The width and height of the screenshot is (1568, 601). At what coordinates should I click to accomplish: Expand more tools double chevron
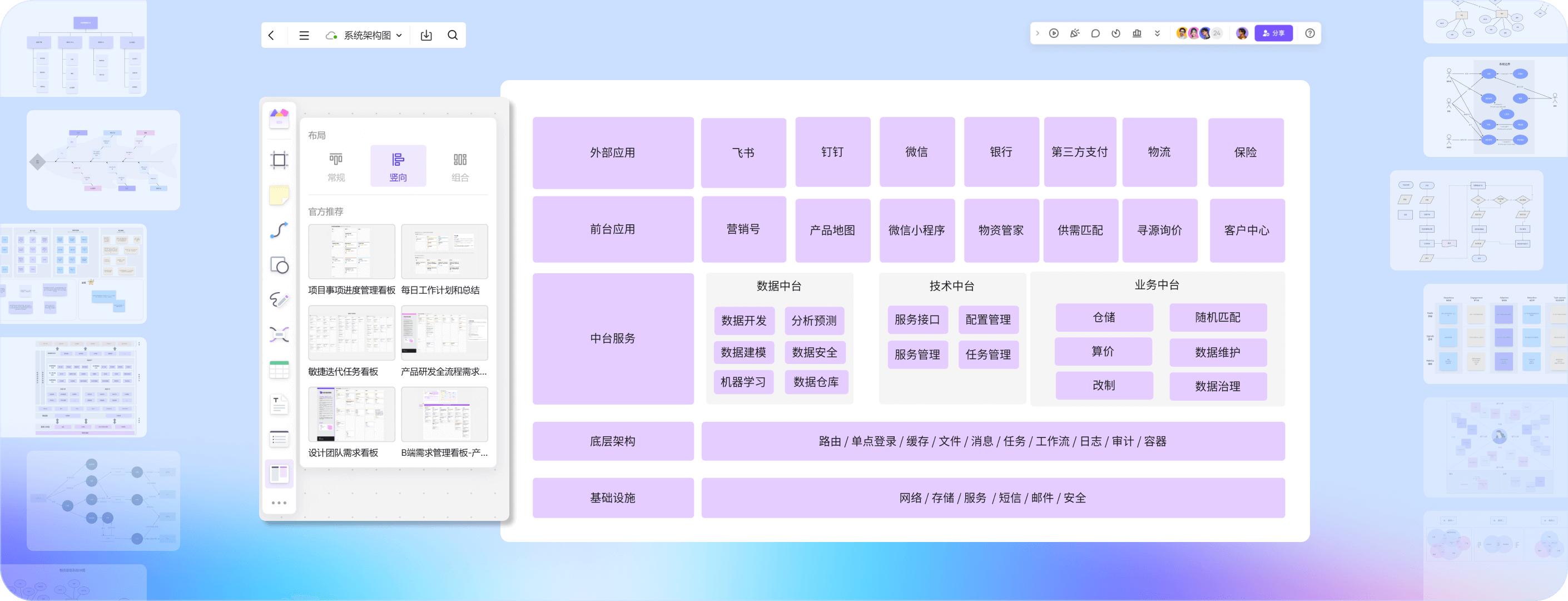pos(1158,33)
